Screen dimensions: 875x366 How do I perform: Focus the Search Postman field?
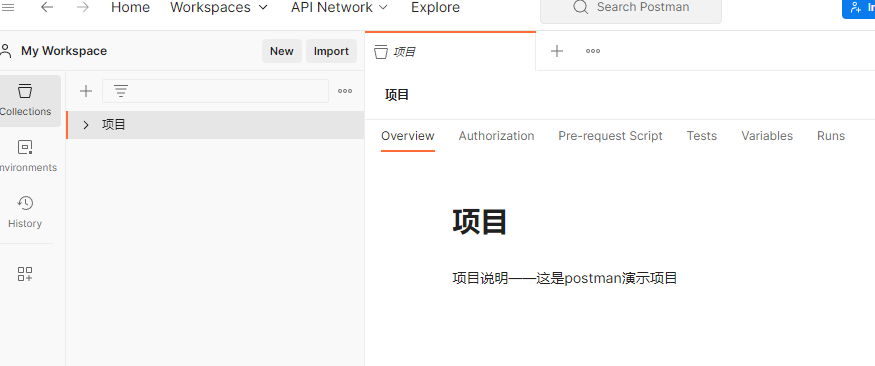(631, 8)
